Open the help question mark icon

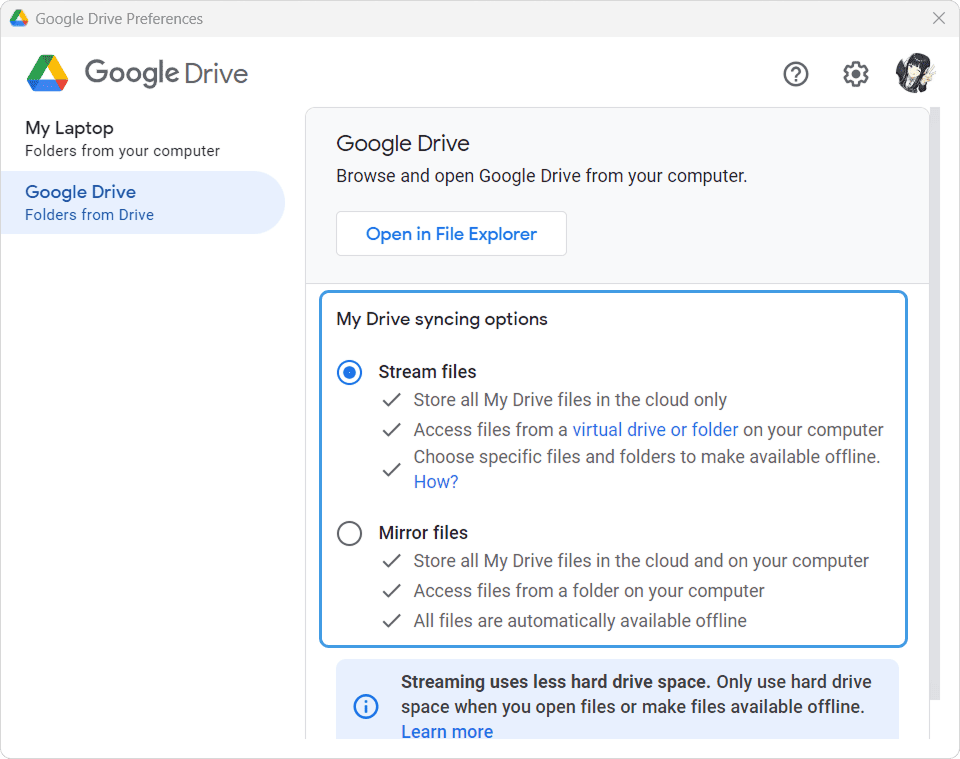click(x=795, y=74)
